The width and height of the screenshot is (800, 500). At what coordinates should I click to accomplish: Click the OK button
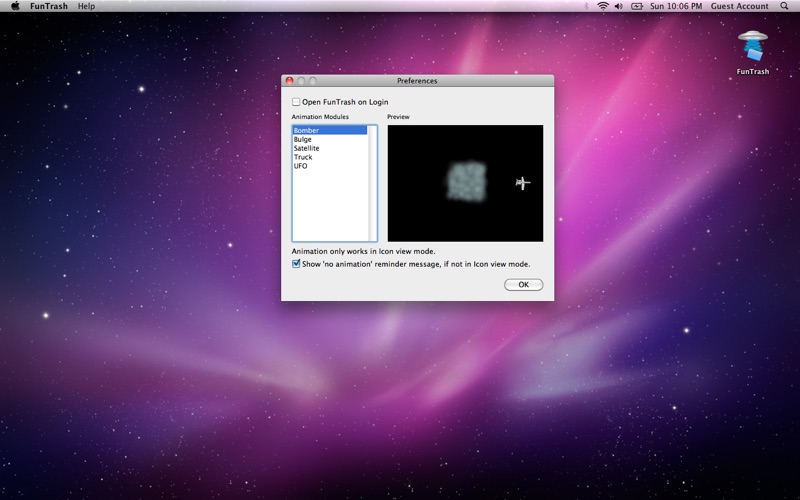tap(523, 285)
